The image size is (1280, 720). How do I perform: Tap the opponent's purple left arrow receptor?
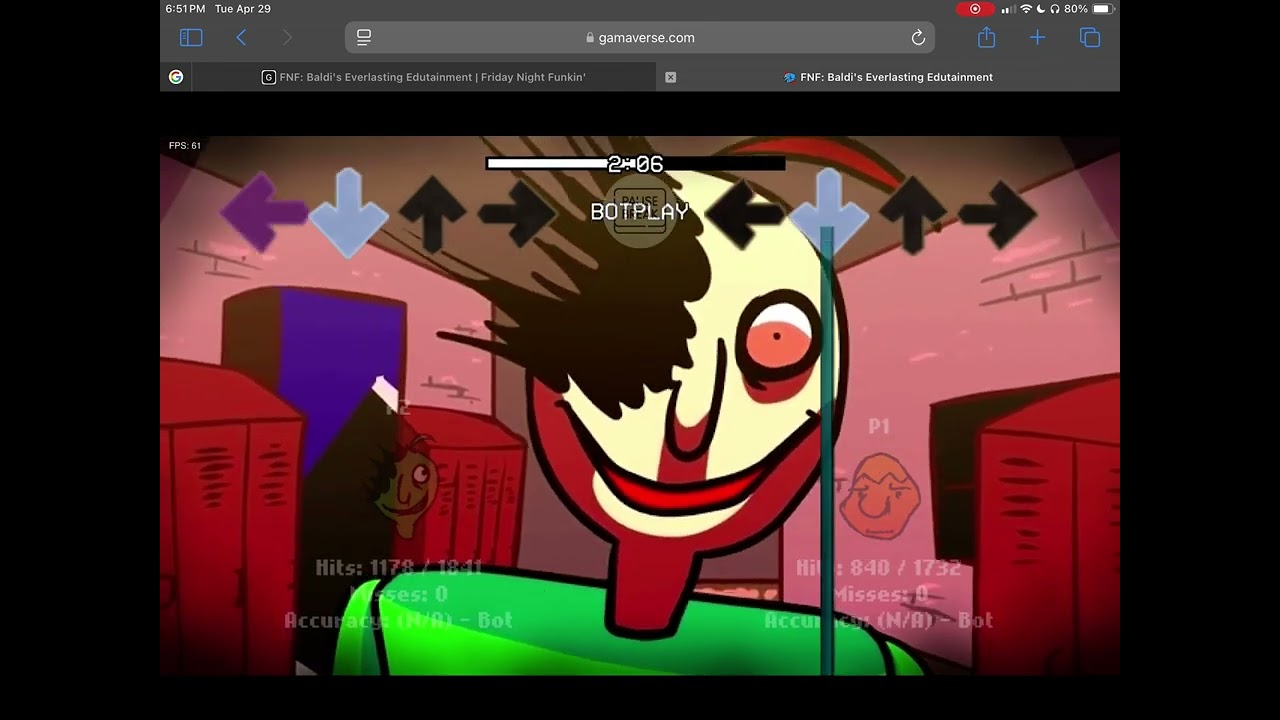[x=262, y=211]
